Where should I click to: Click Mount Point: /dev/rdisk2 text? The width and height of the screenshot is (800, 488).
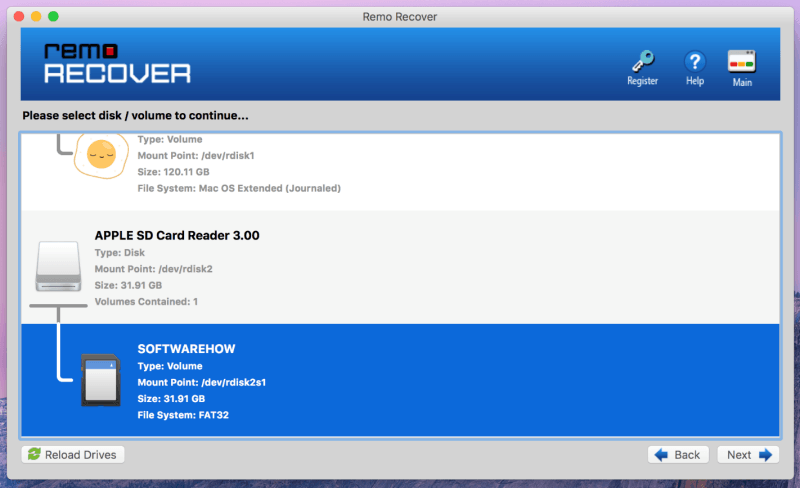point(154,269)
